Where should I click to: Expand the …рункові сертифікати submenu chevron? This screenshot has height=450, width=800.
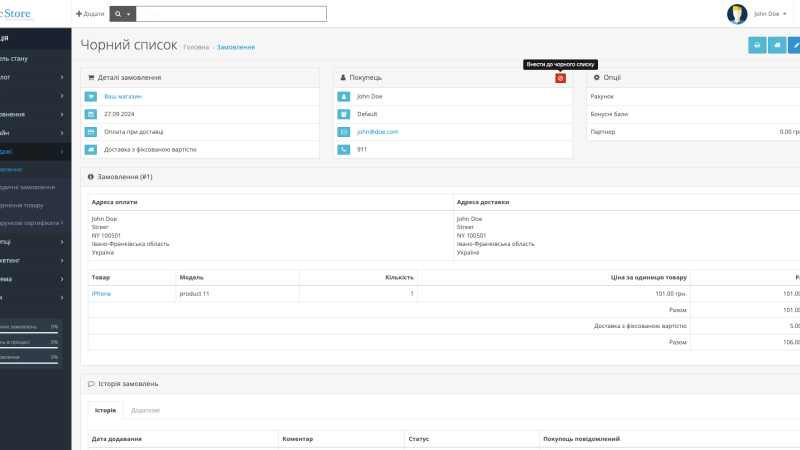click(x=62, y=223)
